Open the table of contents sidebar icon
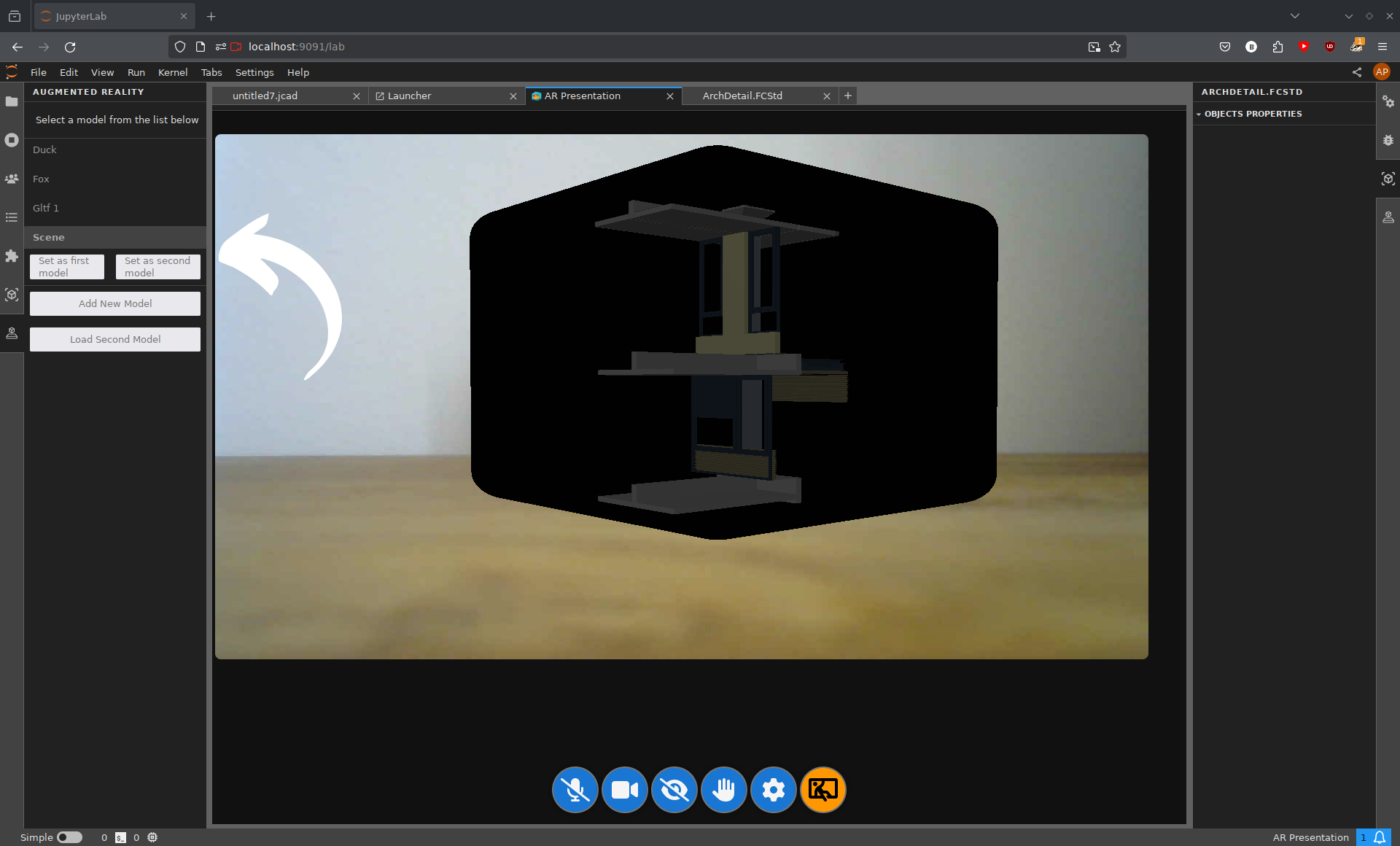This screenshot has width=1400, height=846. pos(12,217)
